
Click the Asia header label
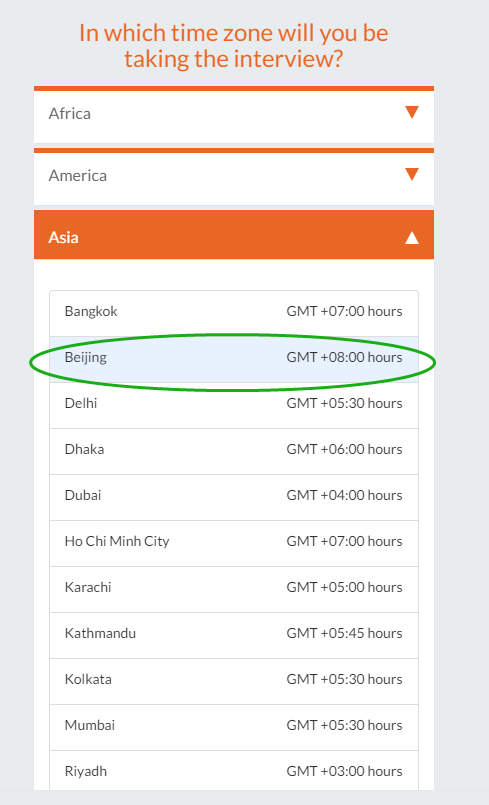click(63, 238)
